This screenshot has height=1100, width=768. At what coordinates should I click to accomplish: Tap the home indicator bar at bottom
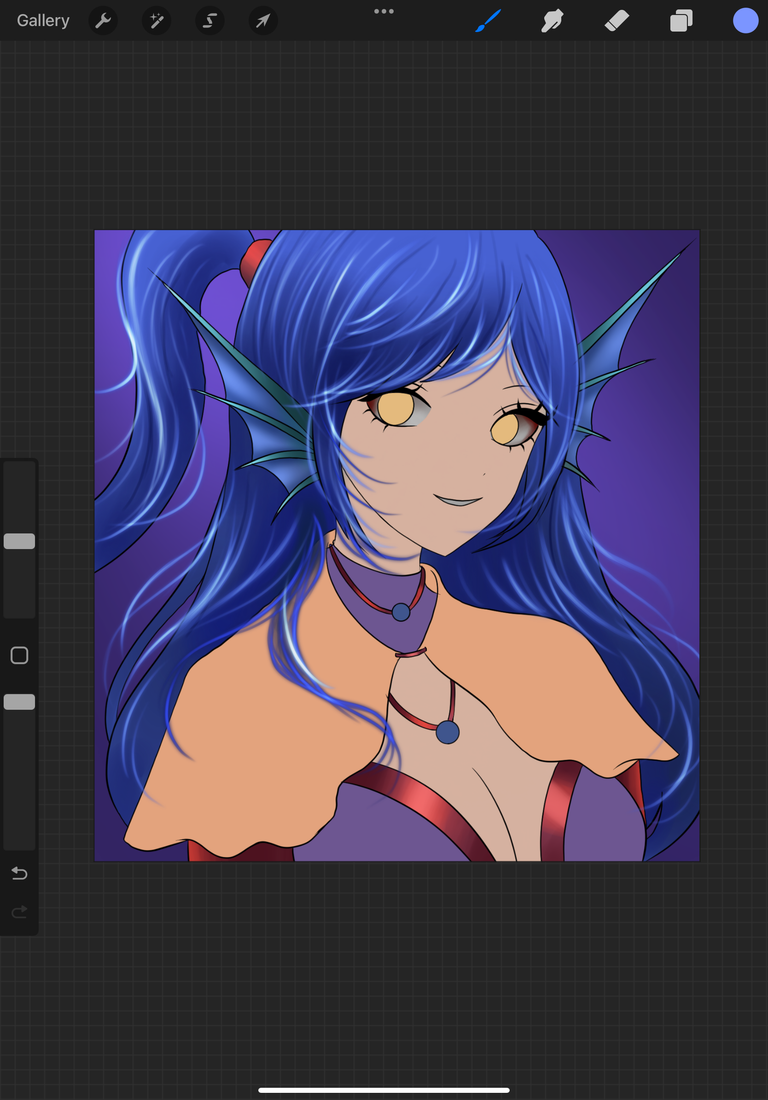click(384, 1090)
